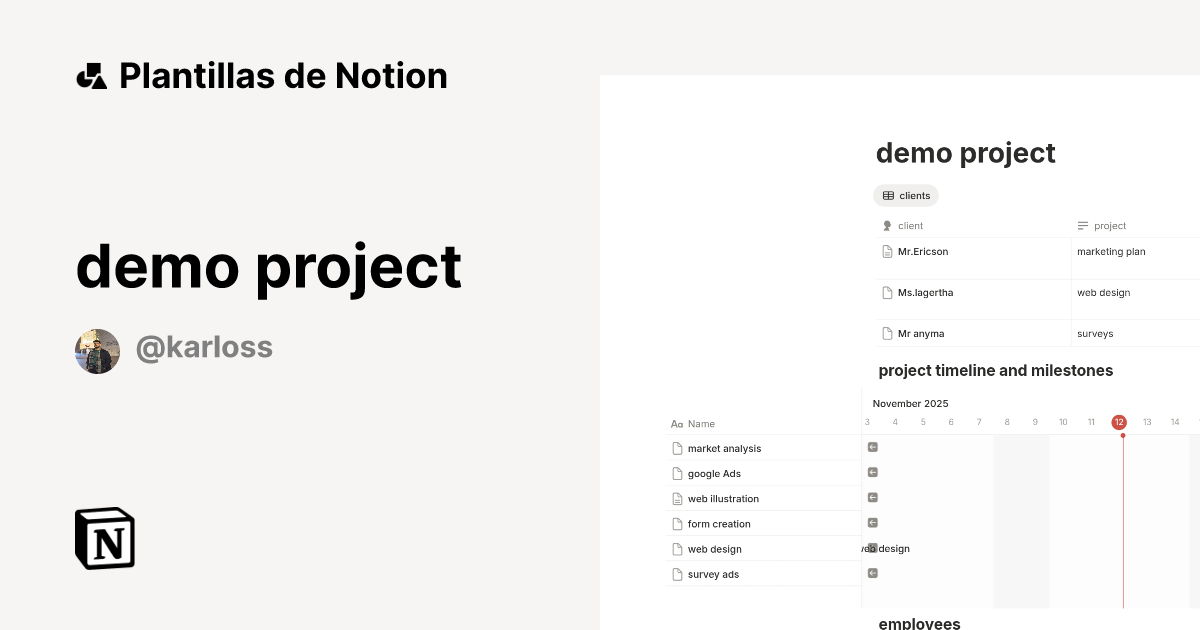
Task: Click the marketing plan cell in project column
Action: pyautogui.click(x=1111, y=251)
